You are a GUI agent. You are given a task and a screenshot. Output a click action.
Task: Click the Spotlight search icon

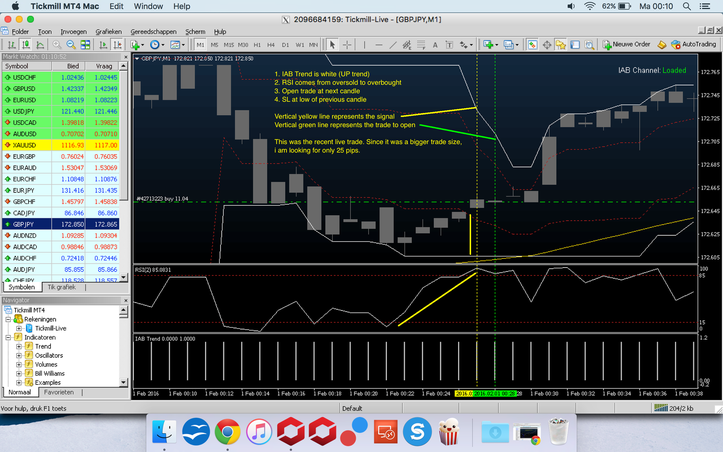687,6
